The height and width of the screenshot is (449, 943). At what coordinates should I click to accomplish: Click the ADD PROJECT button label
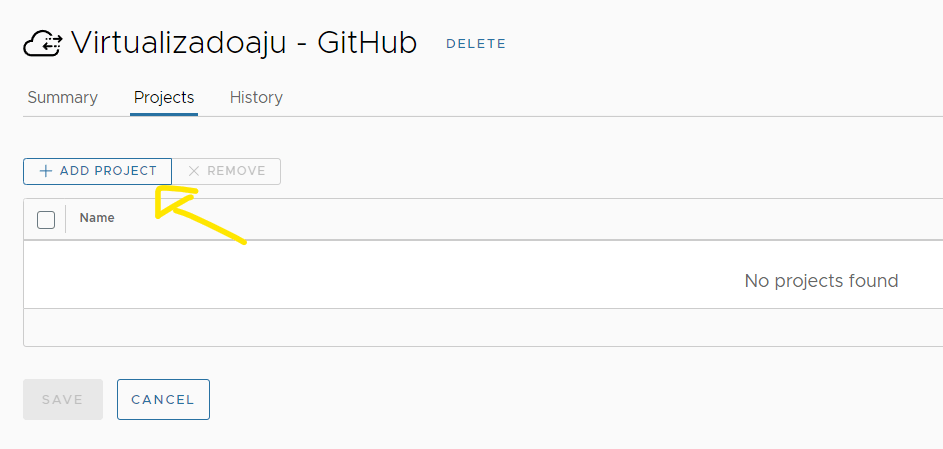pos(108,171)
